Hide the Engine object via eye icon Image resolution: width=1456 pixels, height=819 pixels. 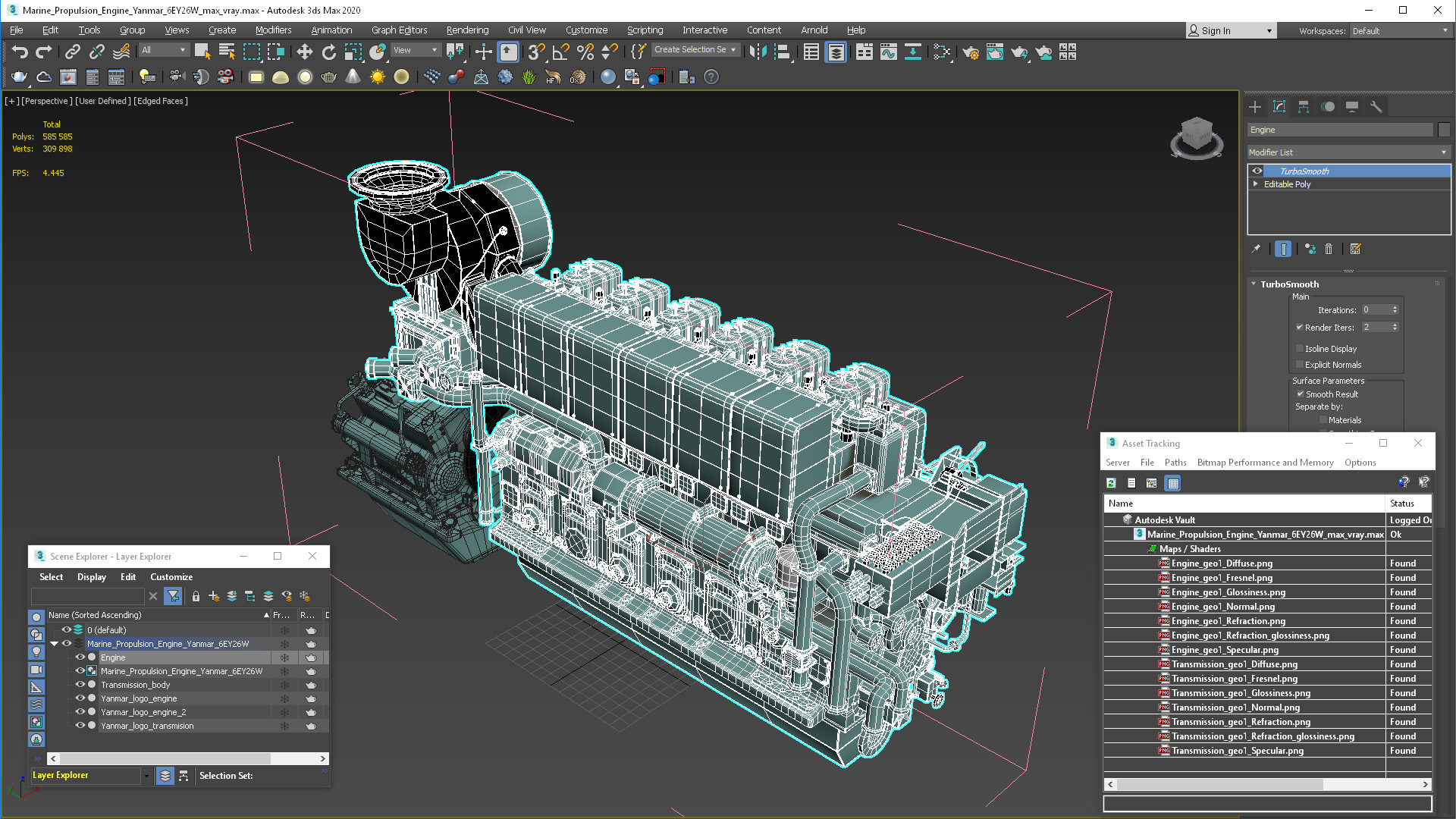80,657
